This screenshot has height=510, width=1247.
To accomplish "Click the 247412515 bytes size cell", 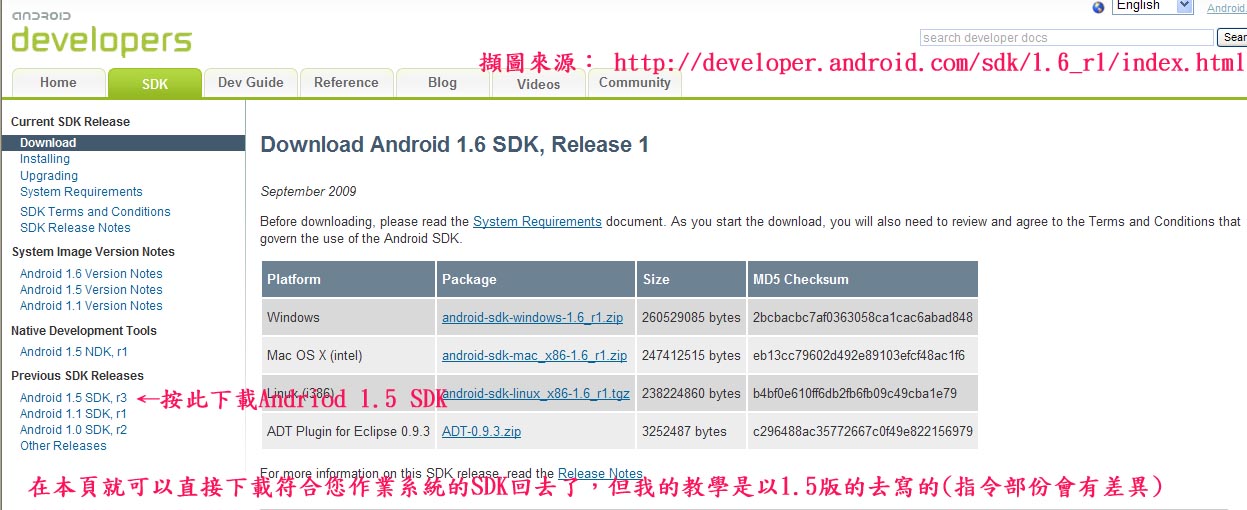I will tap(692, 355).
